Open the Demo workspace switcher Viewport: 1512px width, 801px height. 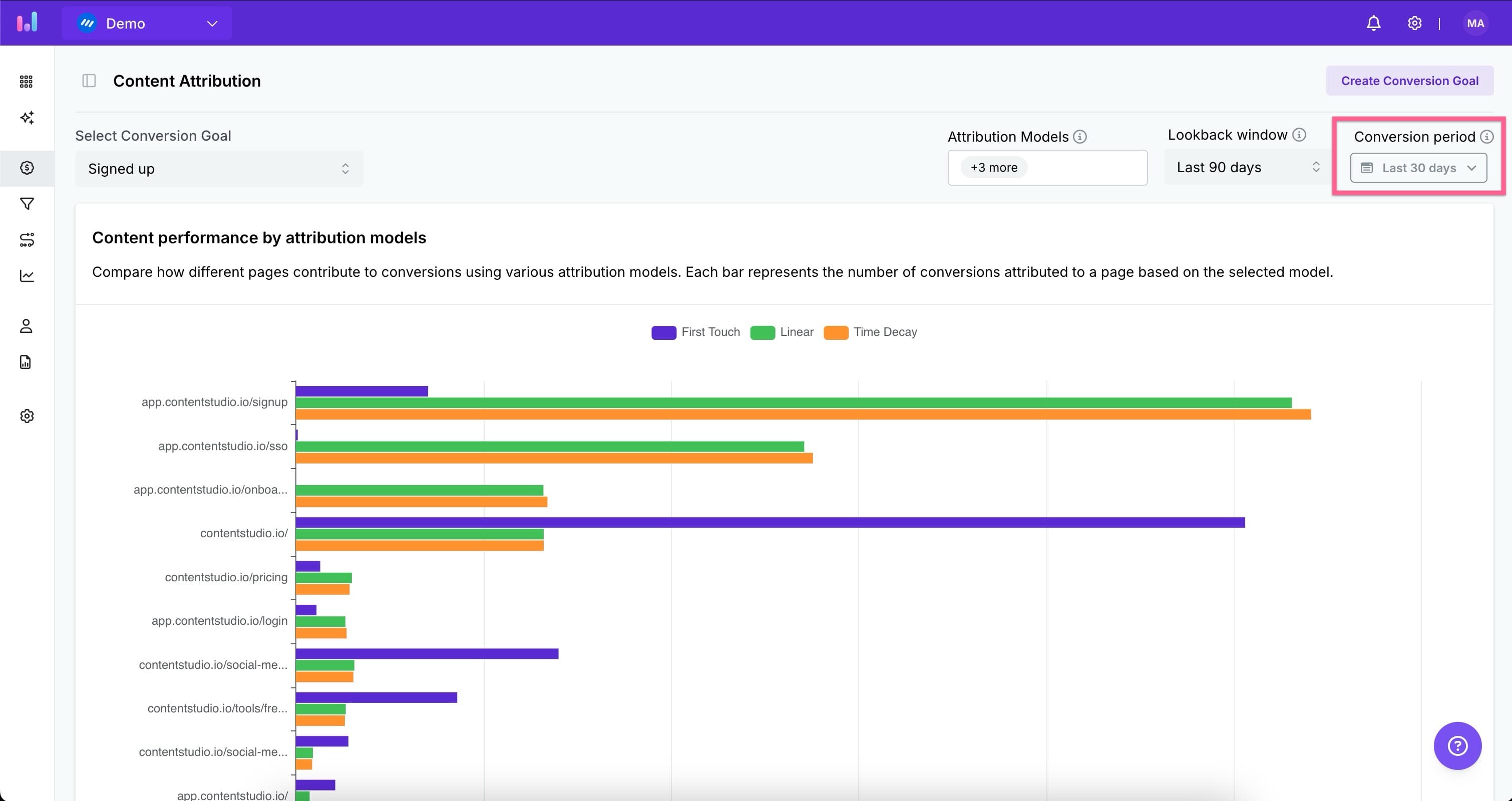[147, 24]
